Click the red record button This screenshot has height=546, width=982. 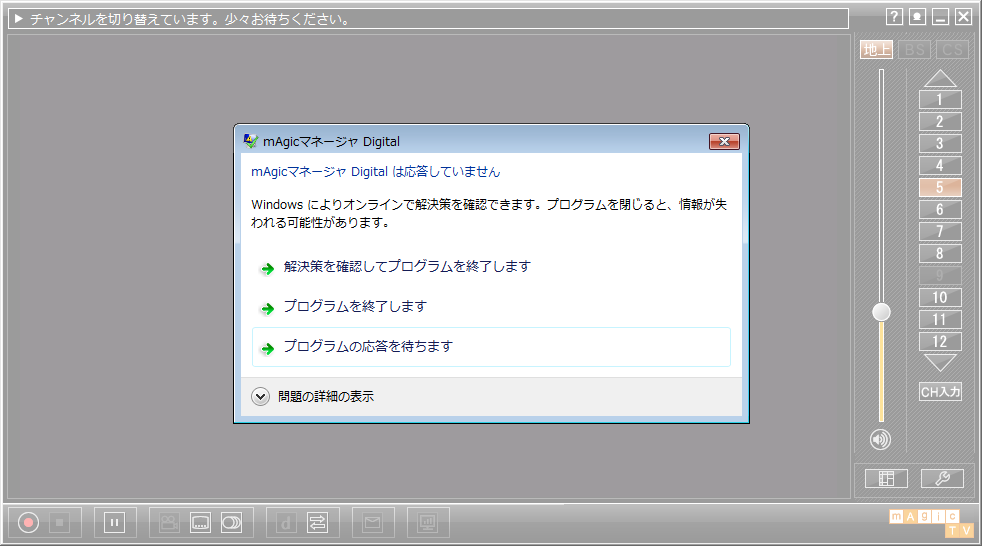pyautogui.click(x=28, y=522)
